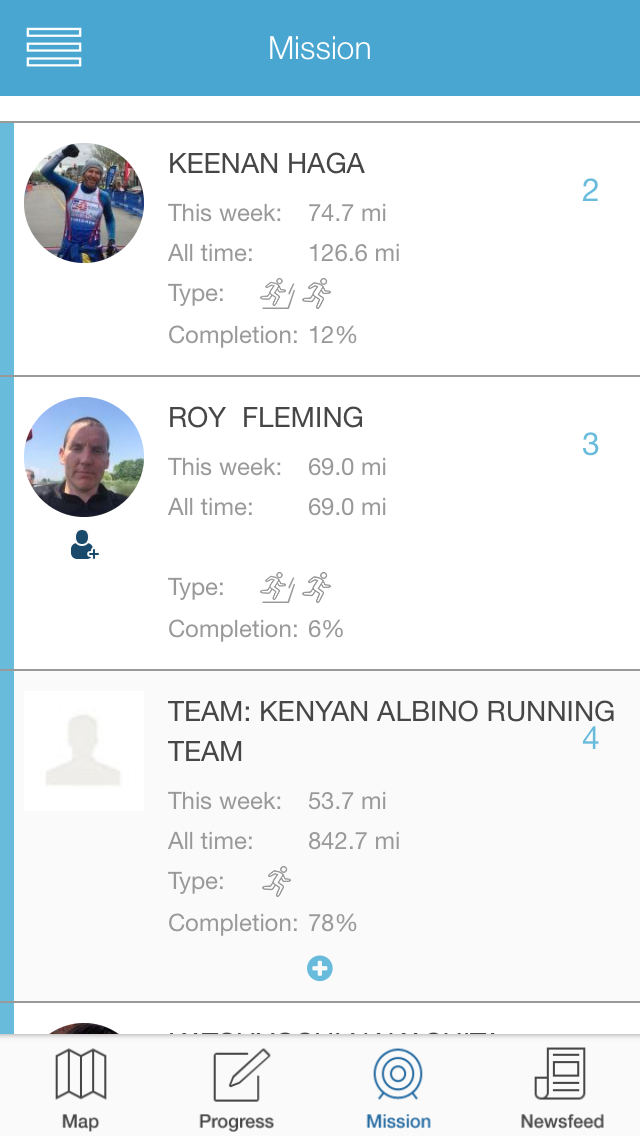Open Roy Fleming's name link
640x1136 pixels.
265,417
